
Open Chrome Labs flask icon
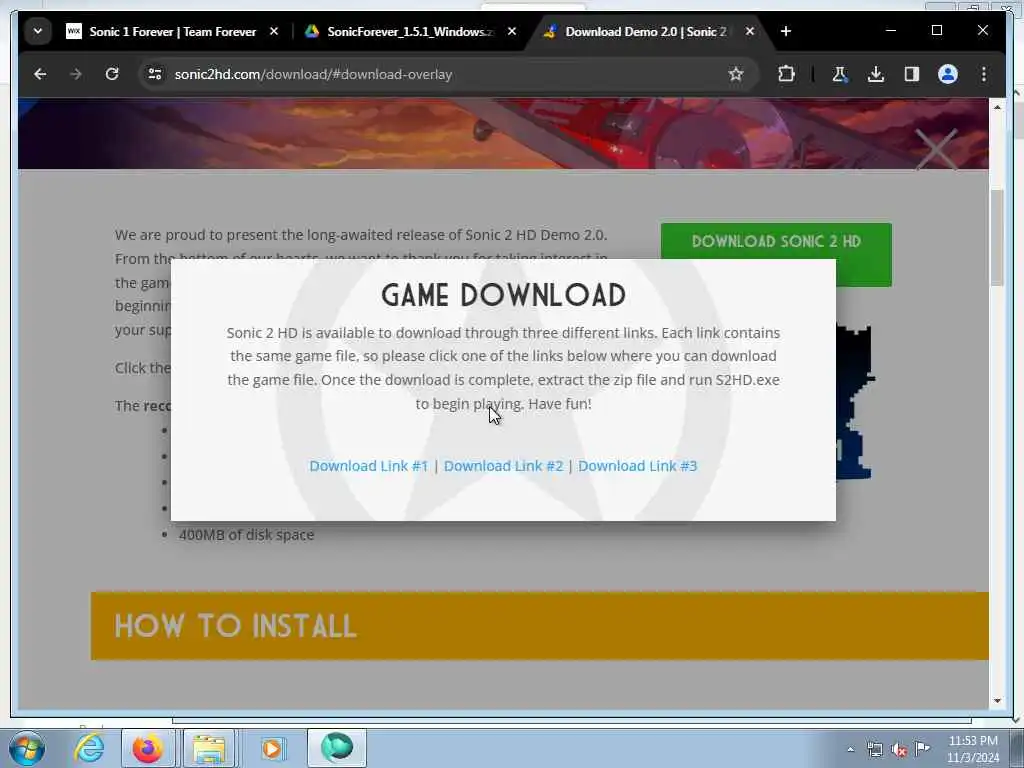pyautogui.click(x=840, y=74)
